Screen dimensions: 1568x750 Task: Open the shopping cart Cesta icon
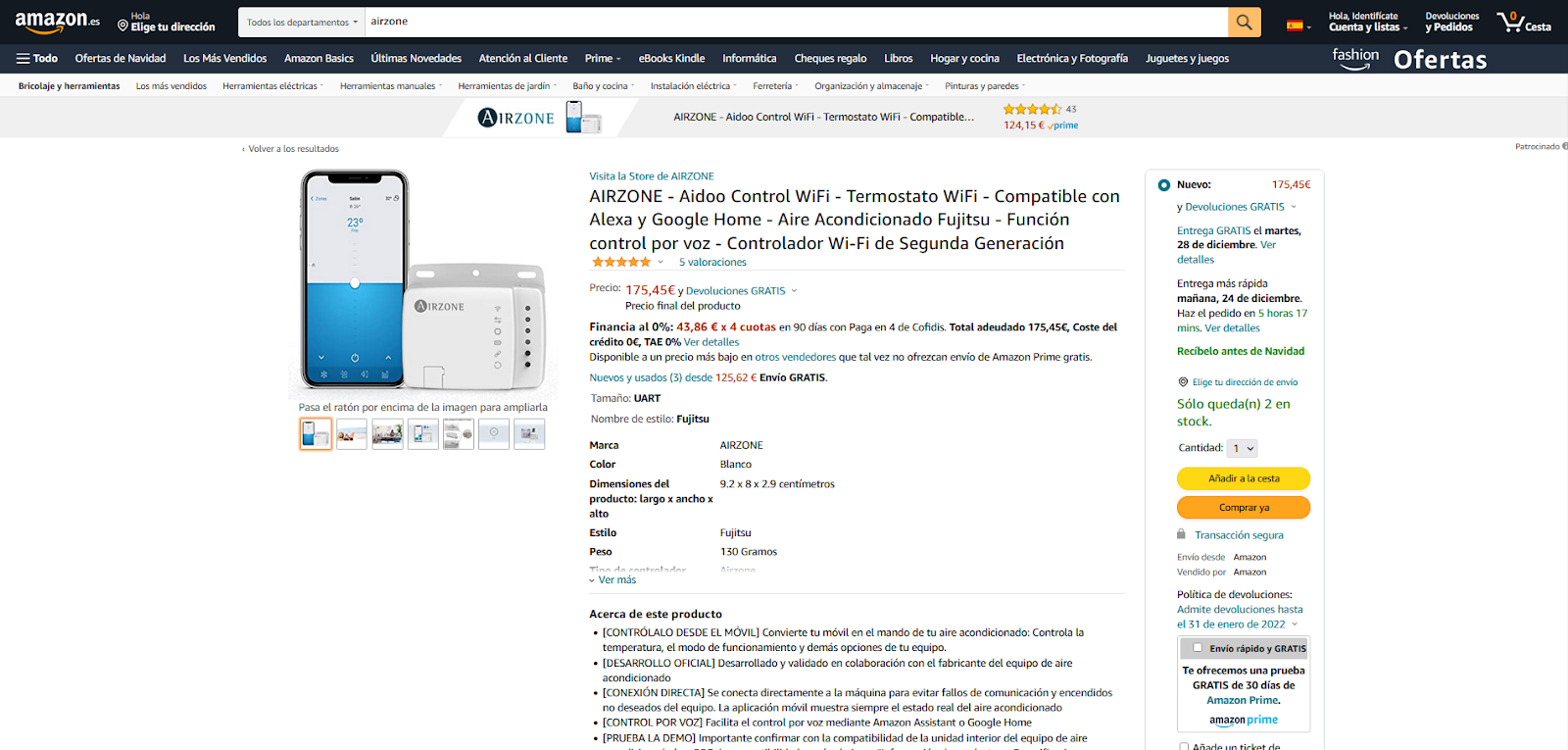coord(1523,22)
